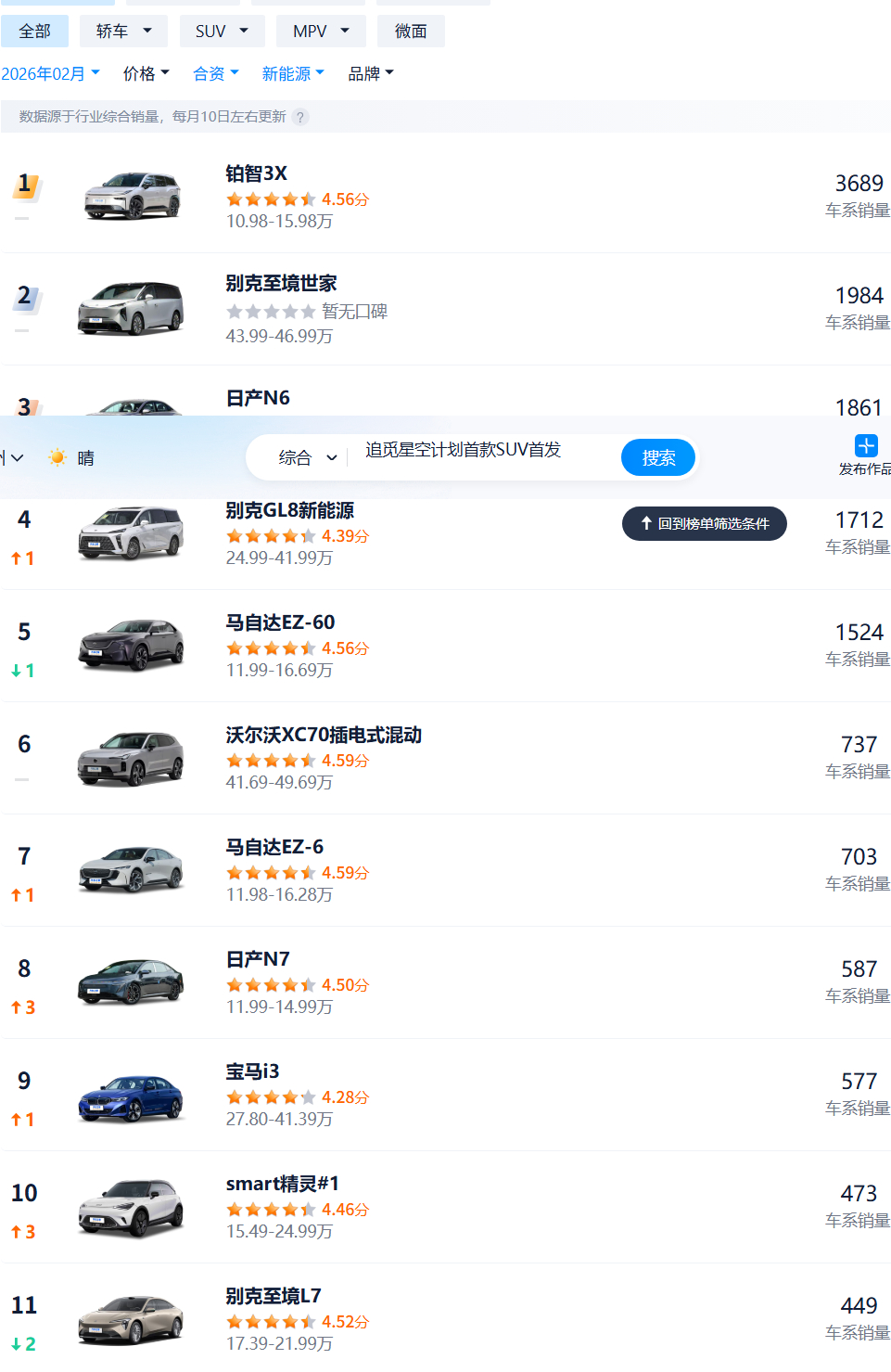The width and height of the screenshot is (891, 1372).
Task: Click the smart精灵#1 car thumbnail
Action: tap(131, 1209)
